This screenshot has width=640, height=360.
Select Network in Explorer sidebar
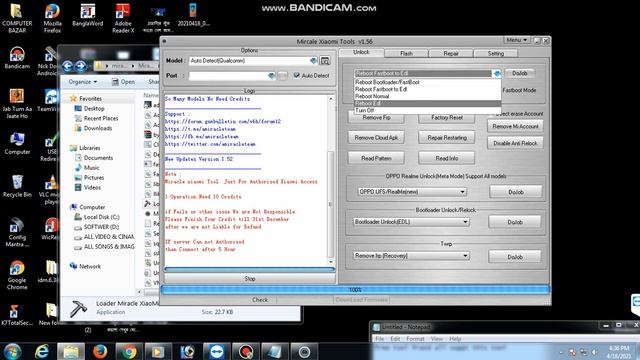click(90, 266)
